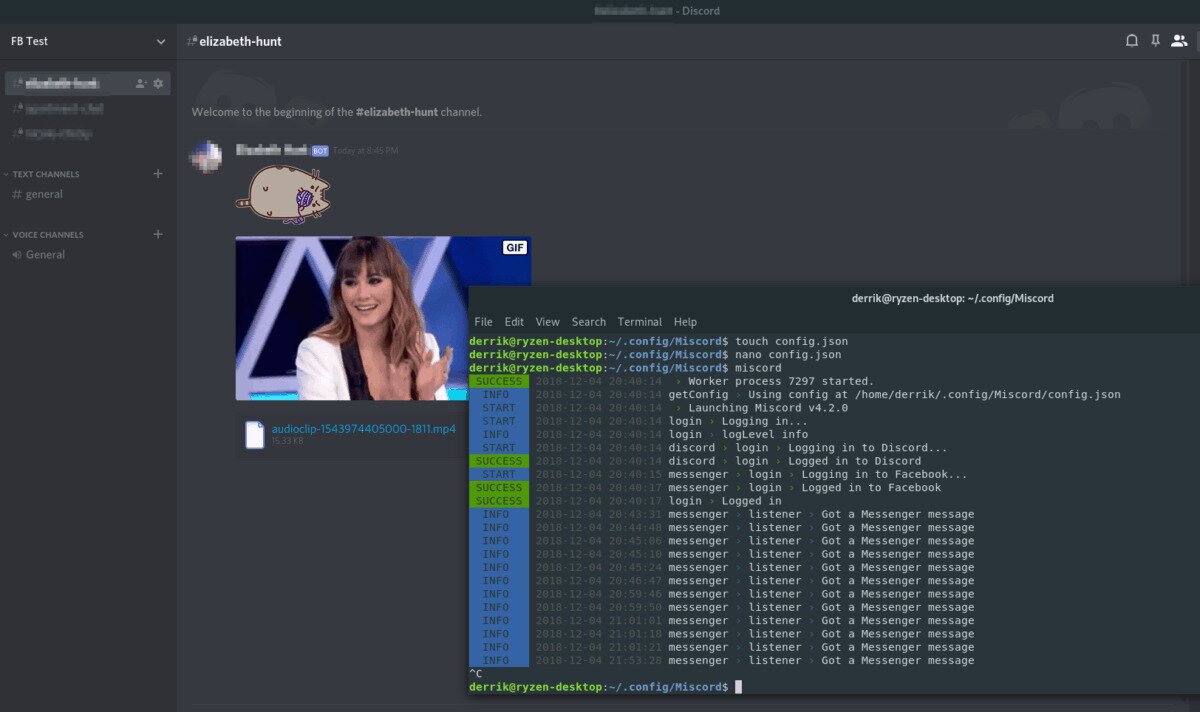Add a channel under TEXT CHANNELS

coord(157,174)
